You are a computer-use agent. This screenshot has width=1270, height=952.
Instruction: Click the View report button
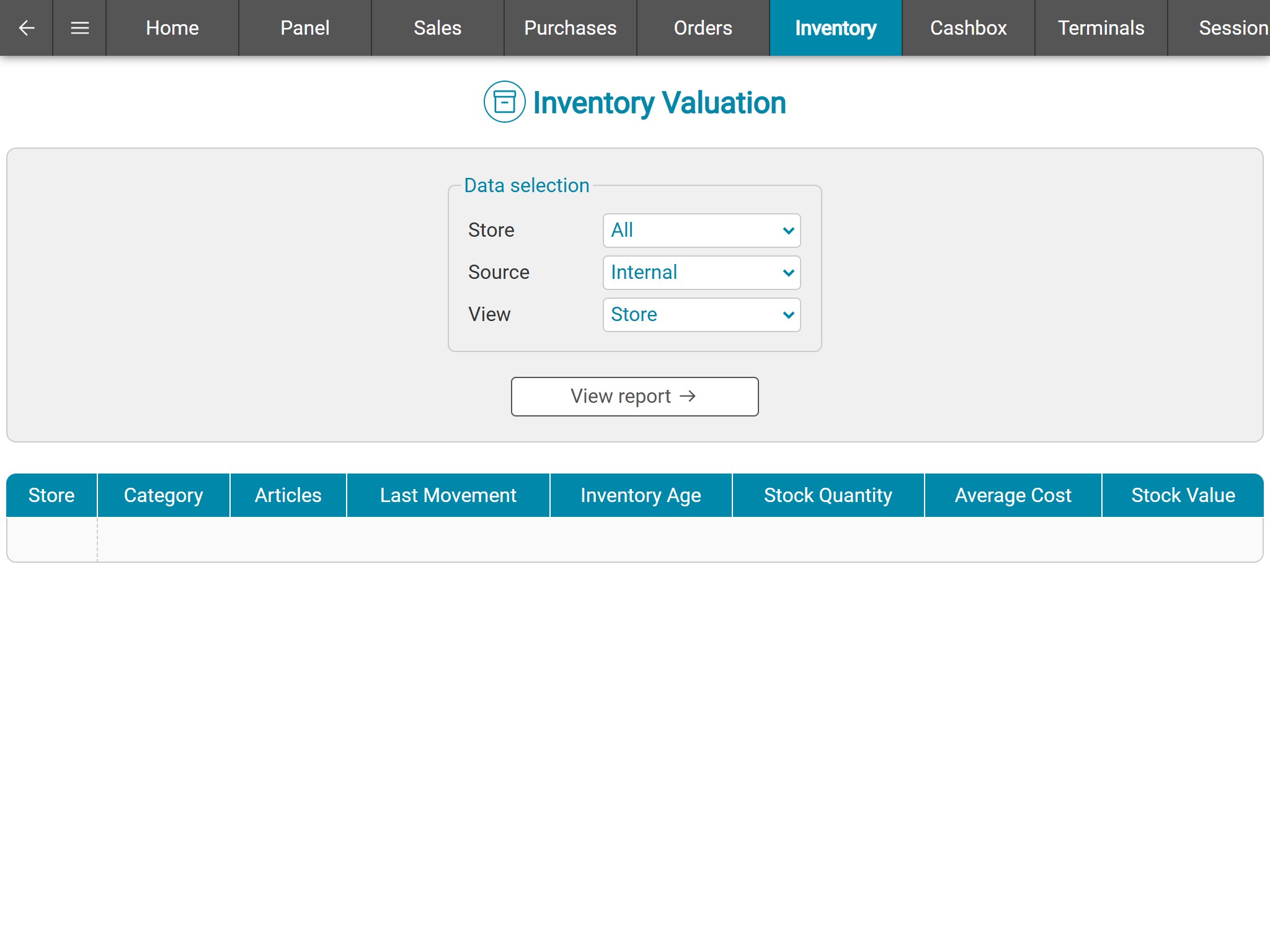pyautogui.click(x=635, y=397)
